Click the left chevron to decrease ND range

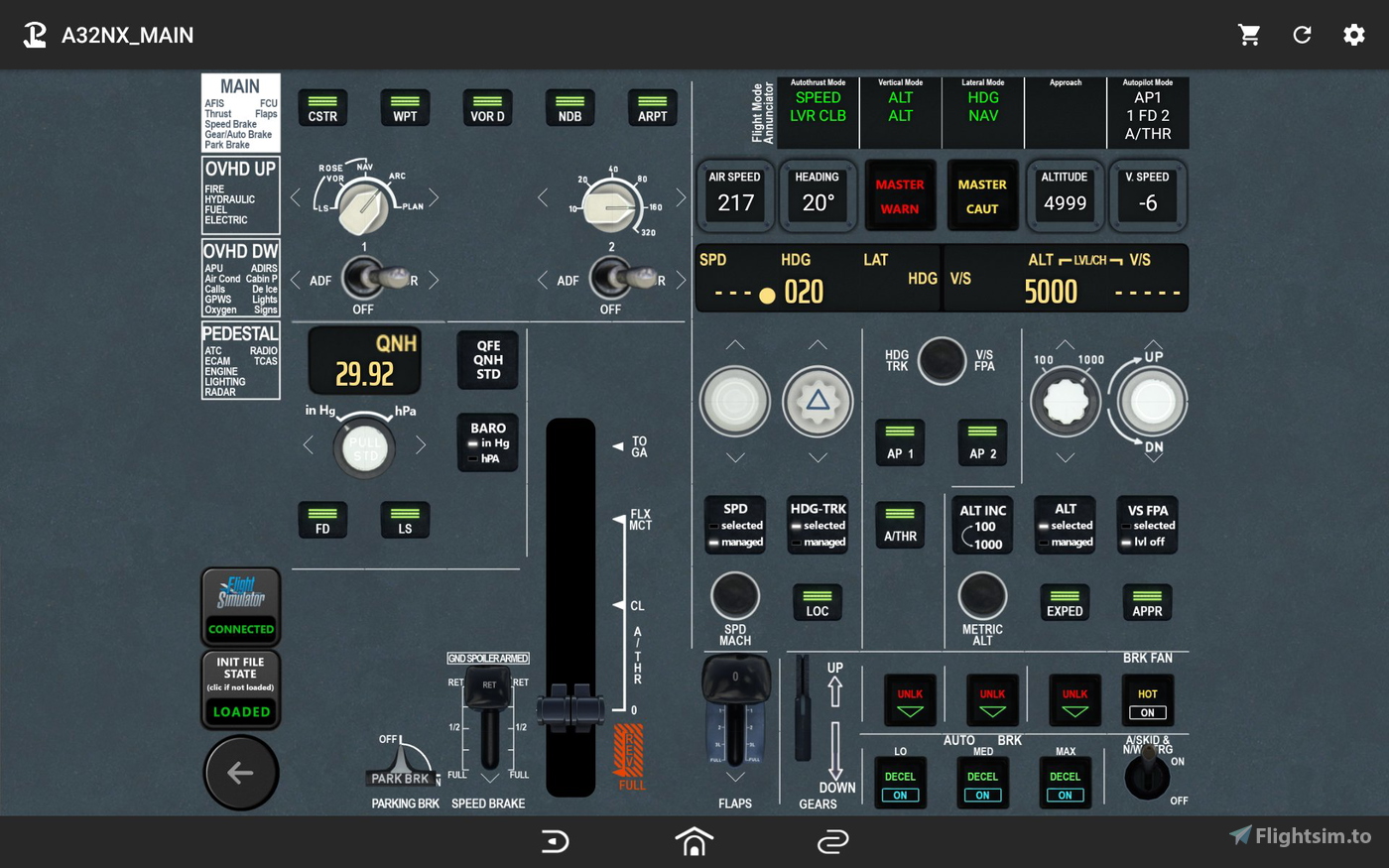click(x=543, y=198)
